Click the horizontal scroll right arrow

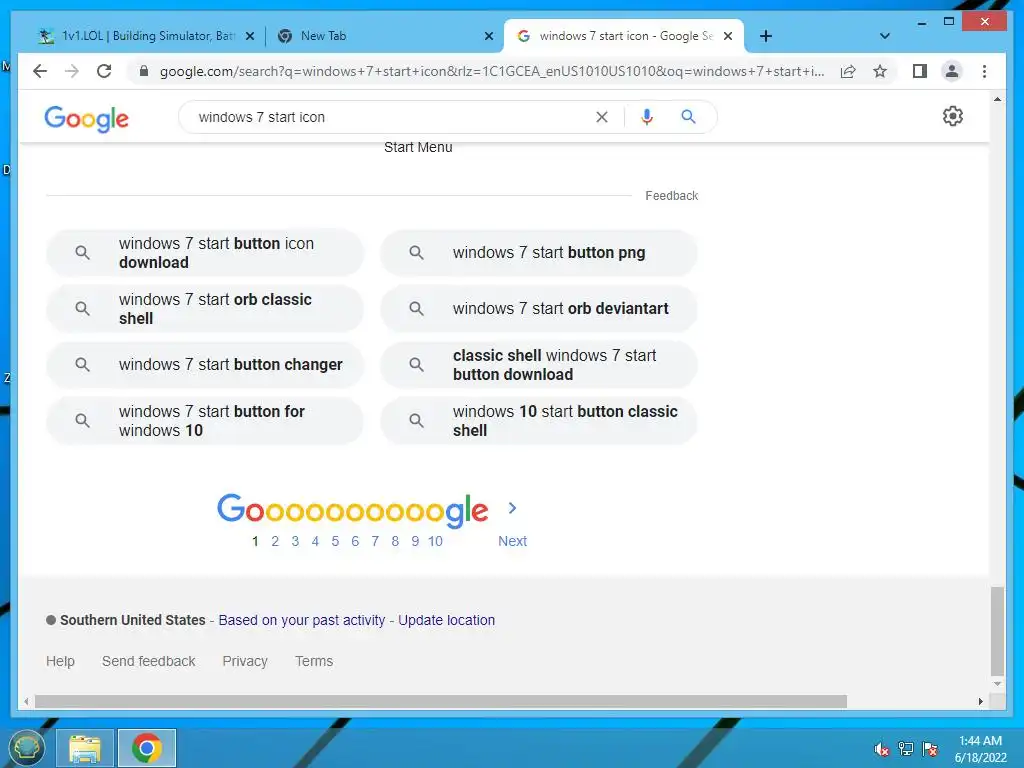[980, 701]
